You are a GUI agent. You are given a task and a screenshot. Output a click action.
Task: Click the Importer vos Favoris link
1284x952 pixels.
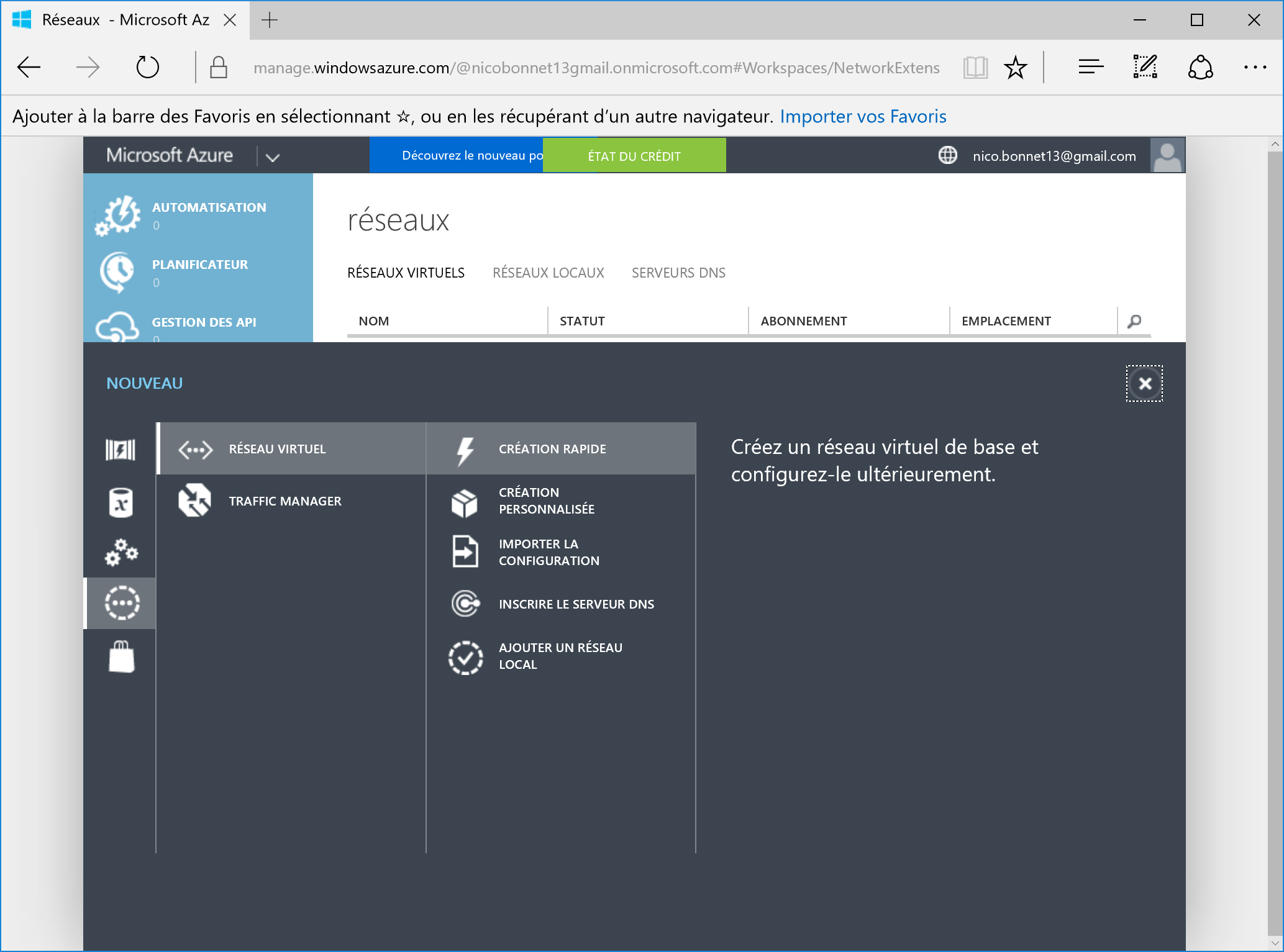pos(863,116)
